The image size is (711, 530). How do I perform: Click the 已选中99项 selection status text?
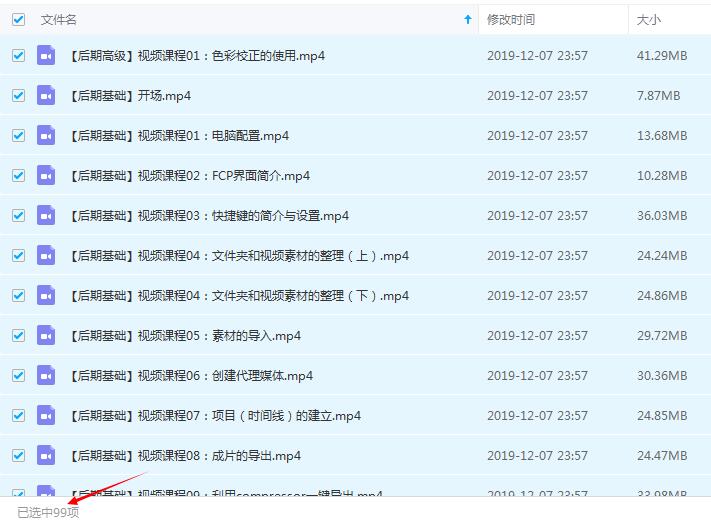point(48,513)
